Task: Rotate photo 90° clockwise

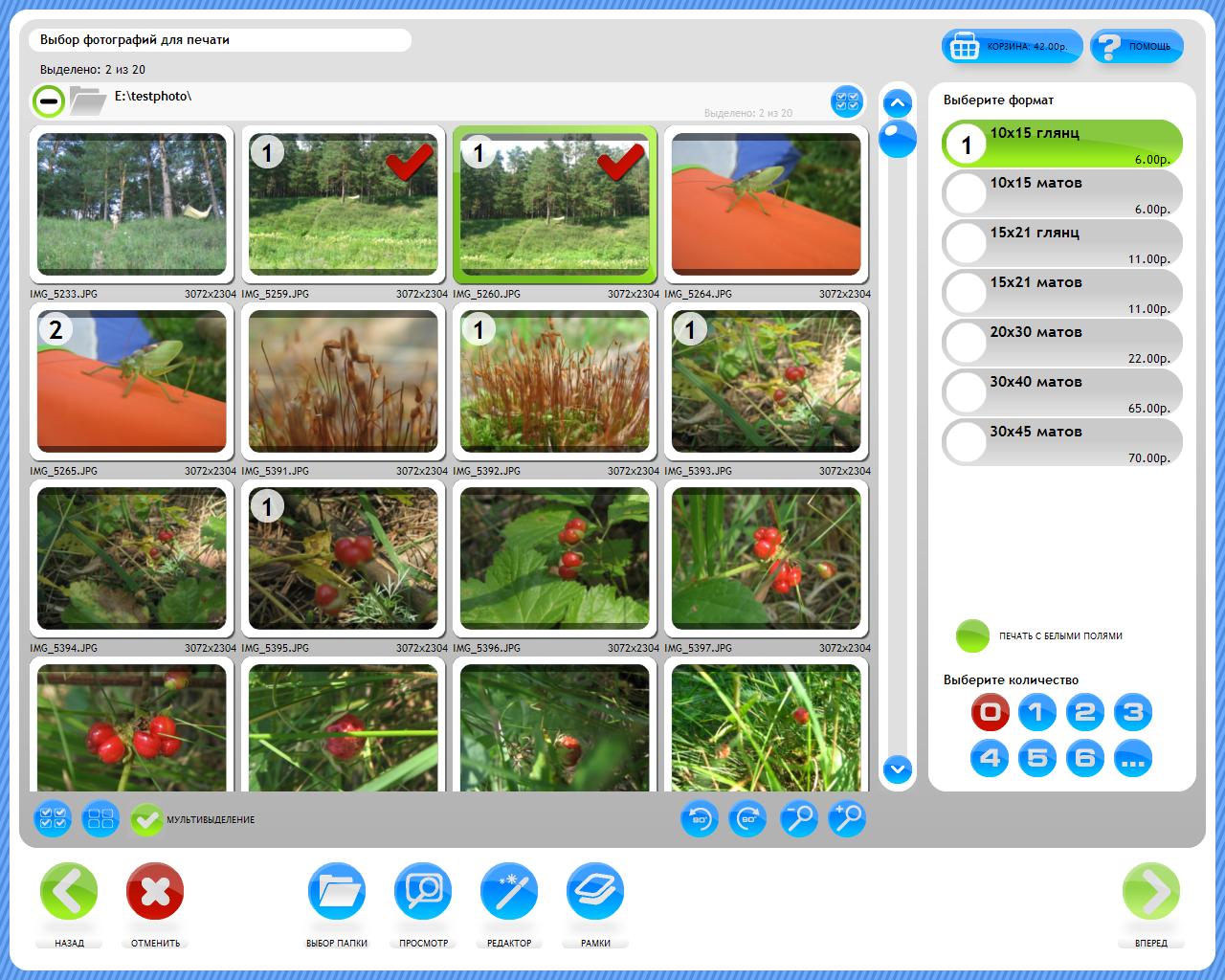Action: pos(748,819)
